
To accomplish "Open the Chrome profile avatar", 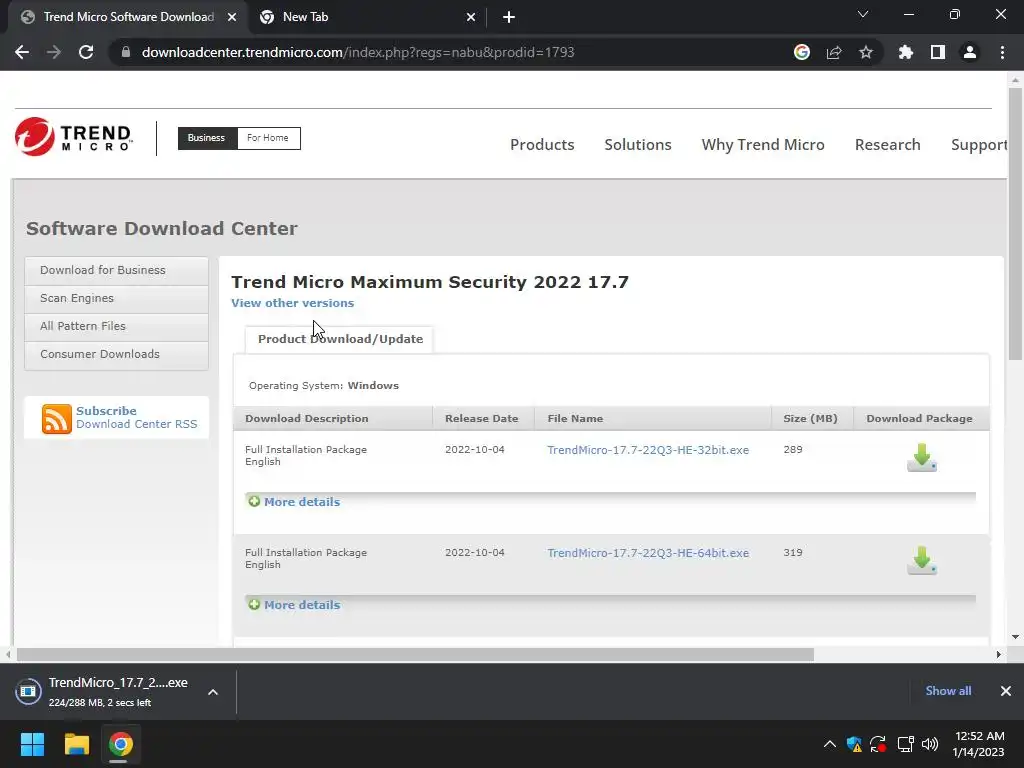I will click(970, 52).
